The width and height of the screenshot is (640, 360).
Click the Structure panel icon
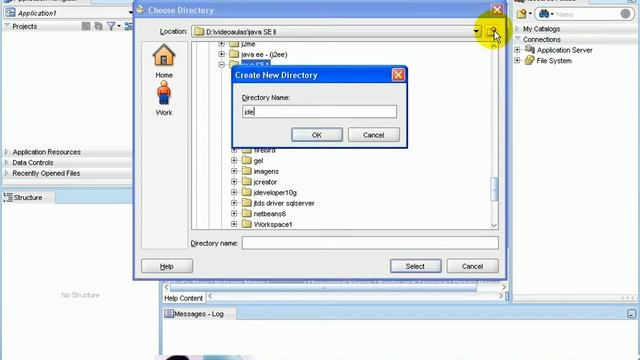pyautogui.click(x=8, y=197)
